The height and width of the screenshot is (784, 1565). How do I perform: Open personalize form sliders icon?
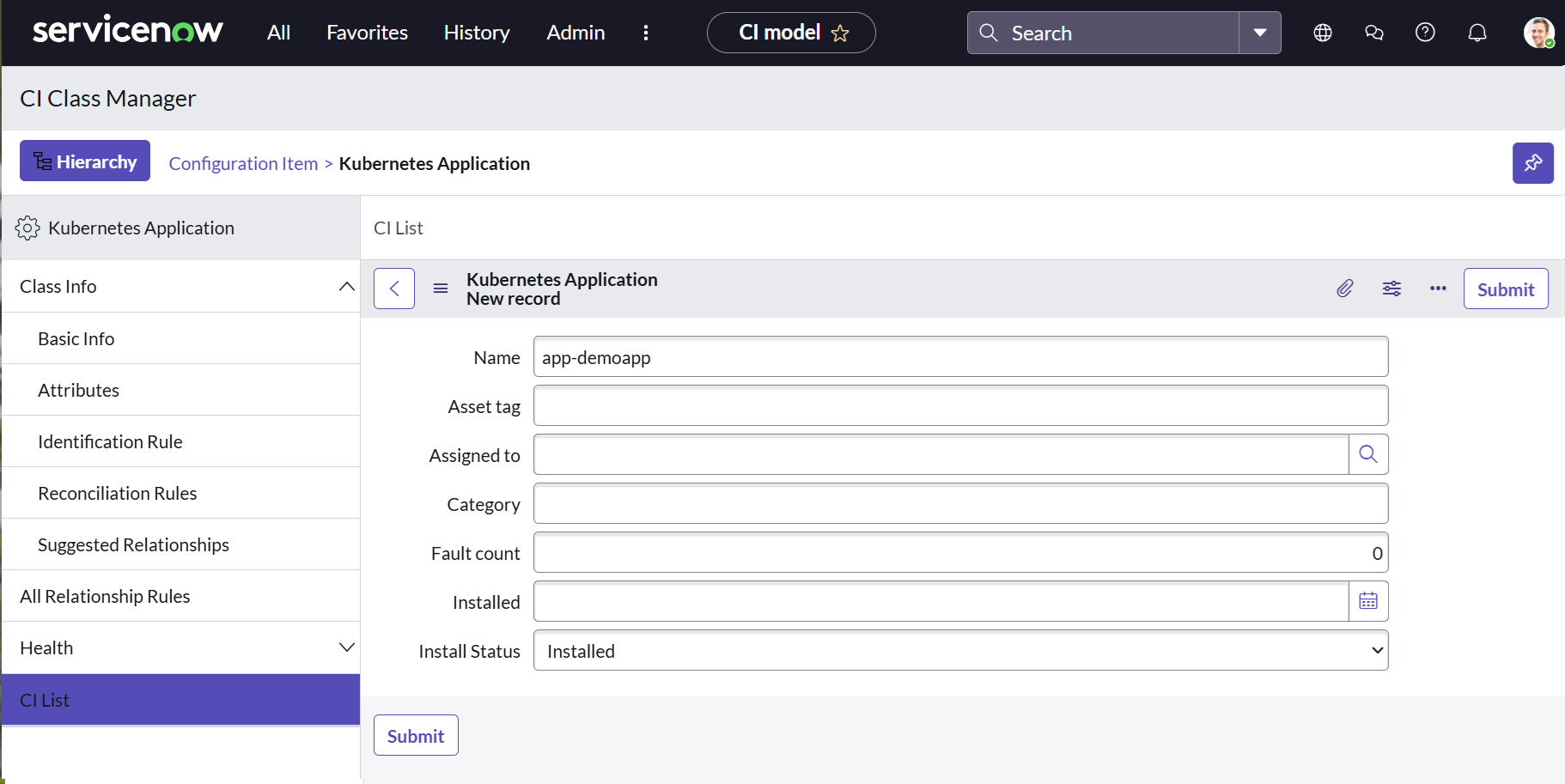click(1391, 289)
